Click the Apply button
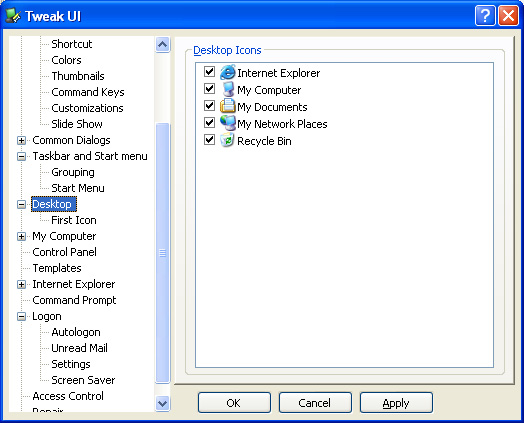The width and height of the screenshot is (524, 423). tap(396, 403)
